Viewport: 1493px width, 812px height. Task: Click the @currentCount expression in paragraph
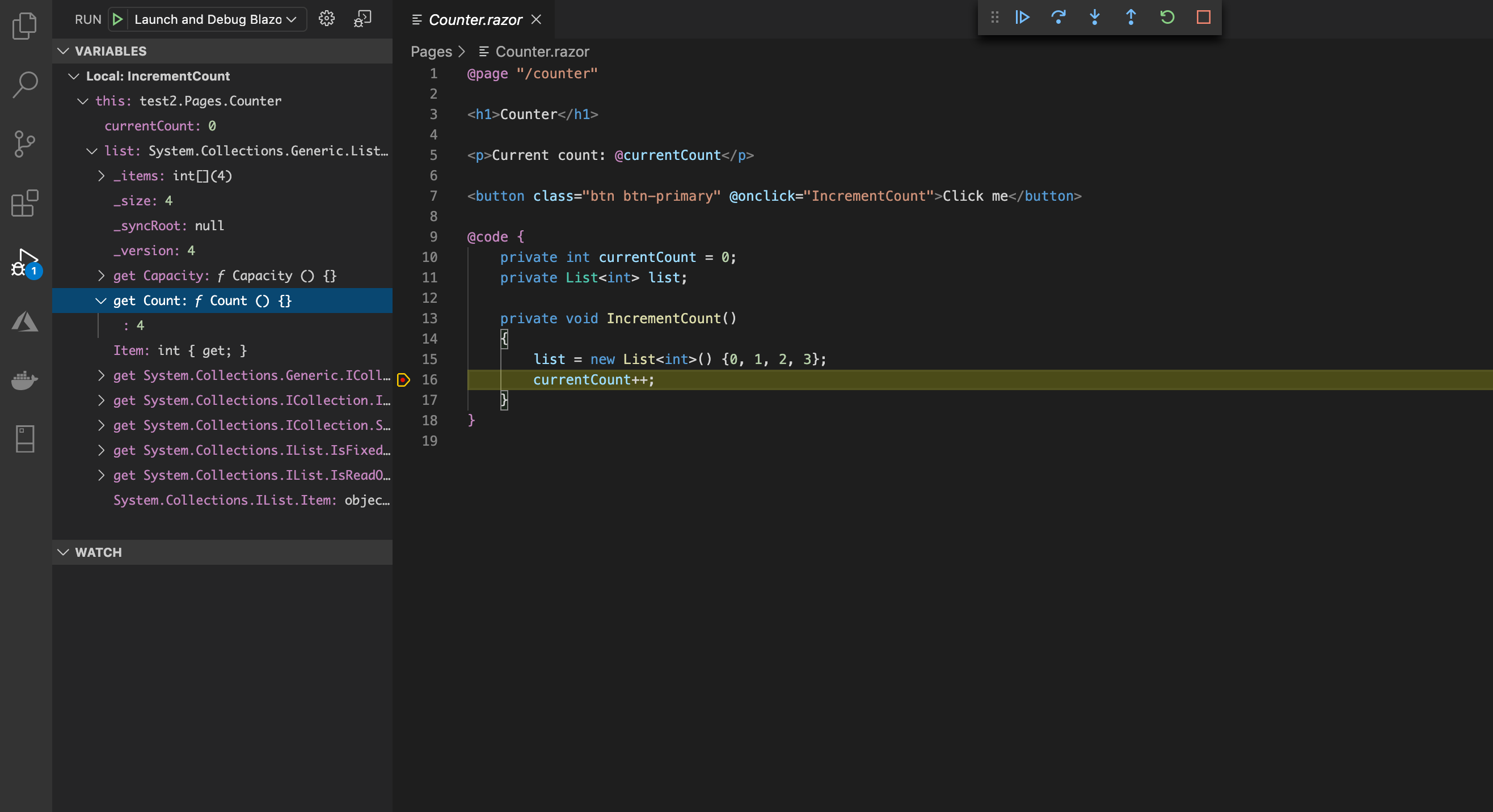pyautogui.click(x=668, y=155)
